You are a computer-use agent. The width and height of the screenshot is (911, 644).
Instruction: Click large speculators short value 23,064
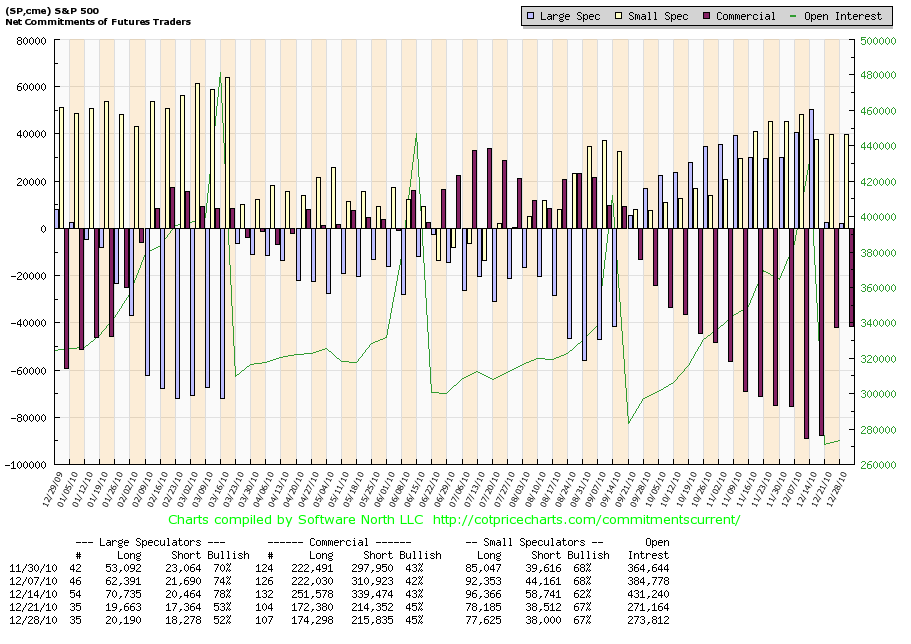tap(183, 568)
